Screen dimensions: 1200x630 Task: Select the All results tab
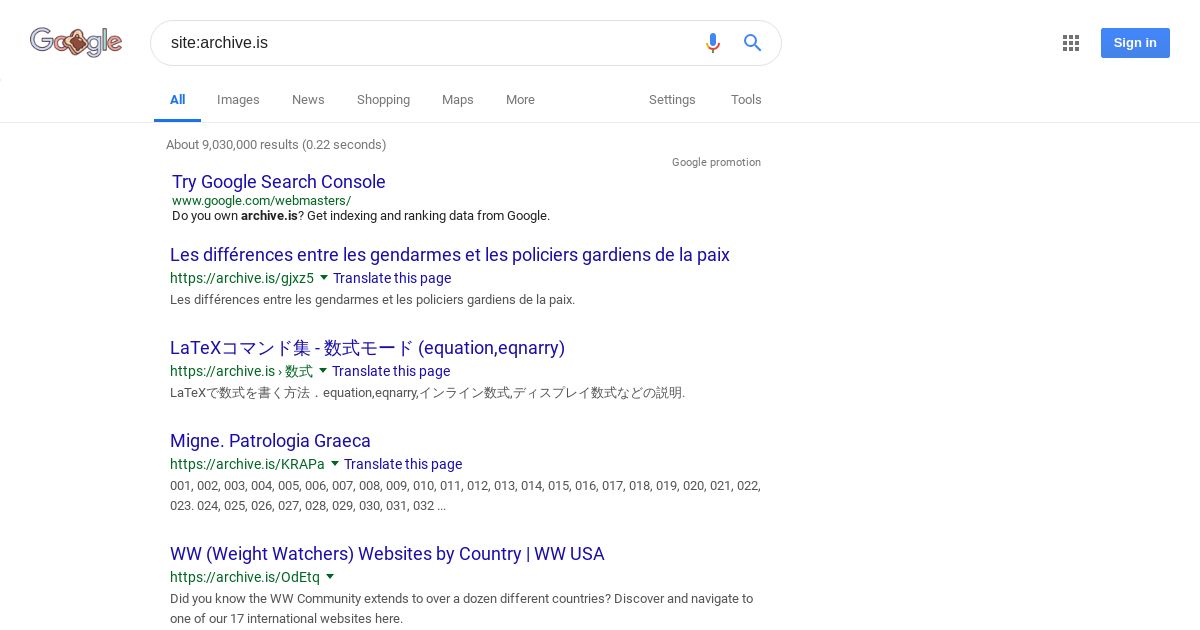177,100
